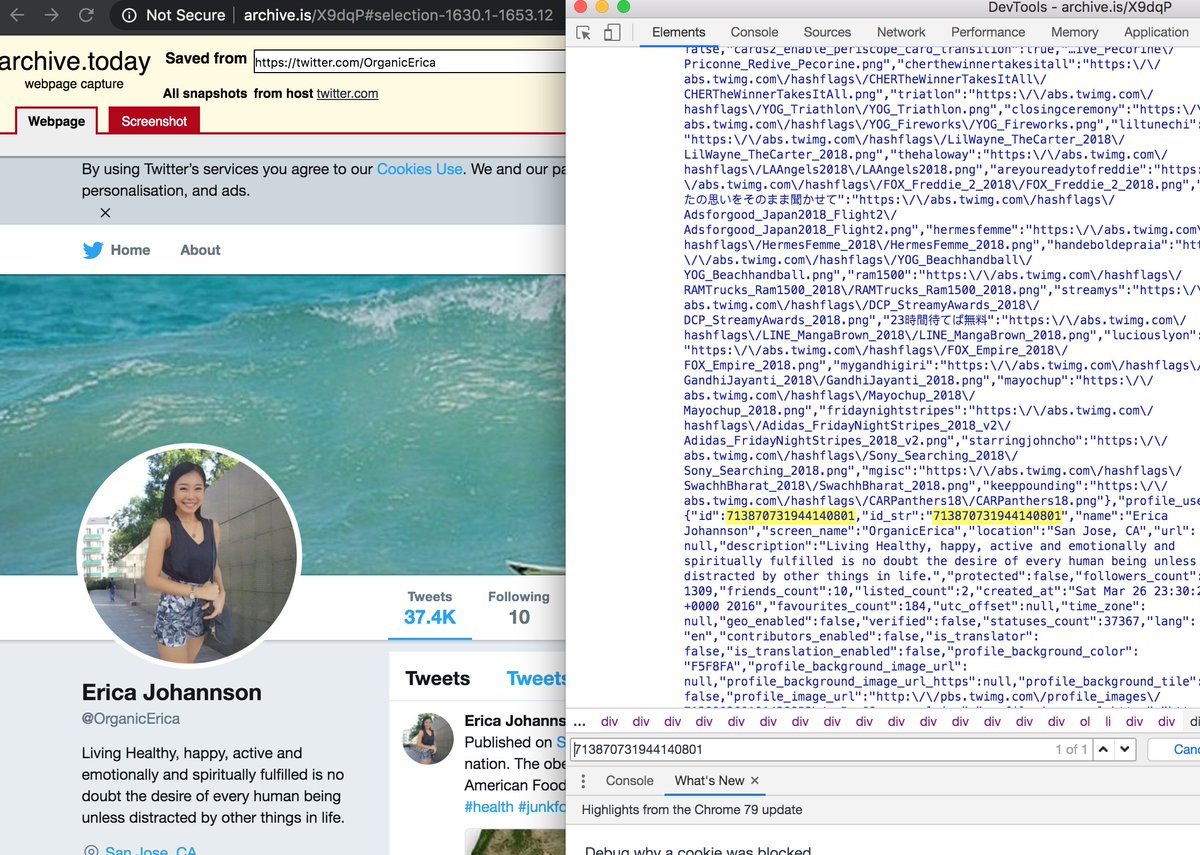
Task: Click Highlights from the Chrome 79 update
Action: 692,810
